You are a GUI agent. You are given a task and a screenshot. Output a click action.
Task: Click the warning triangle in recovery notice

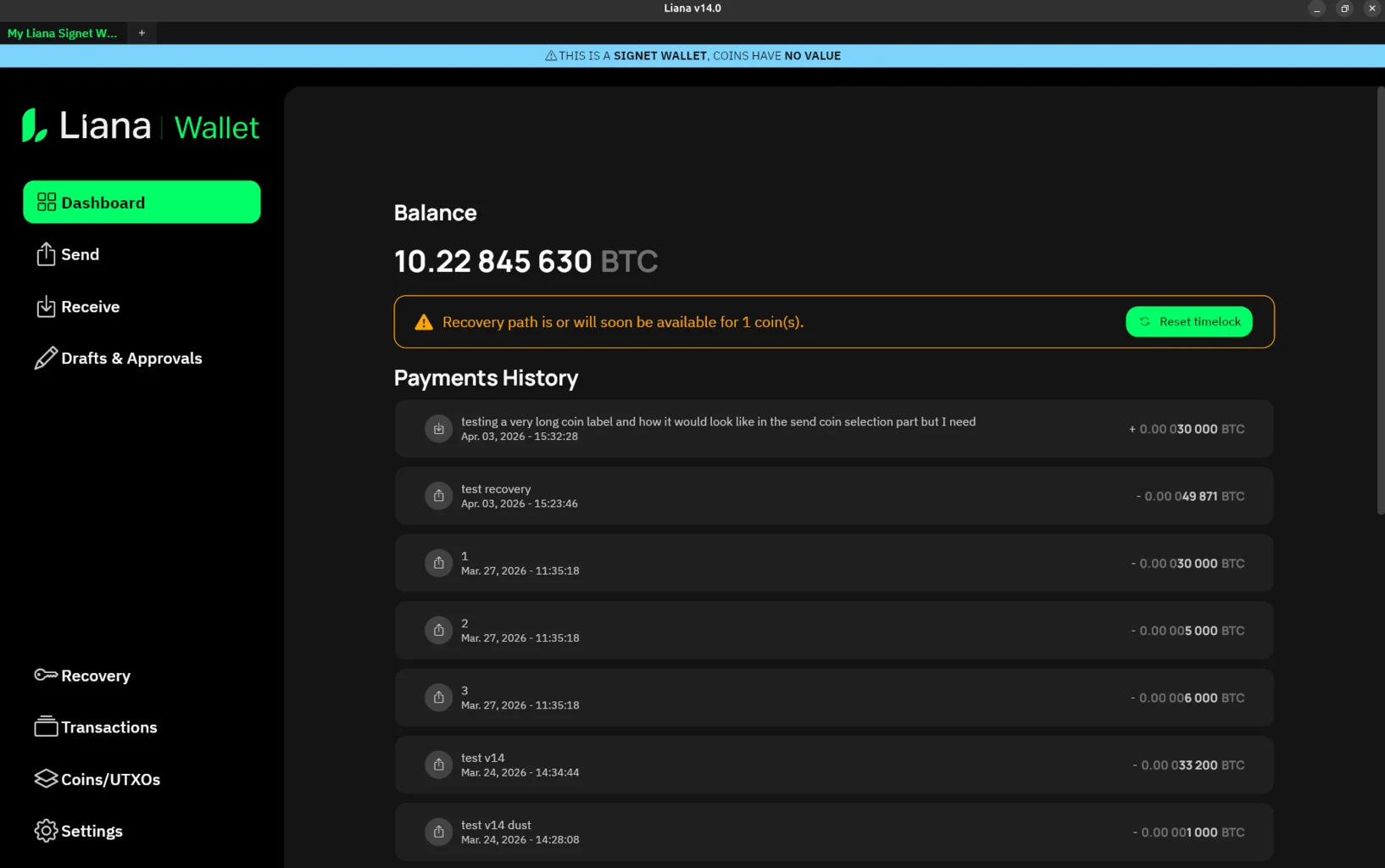point(424,322)
